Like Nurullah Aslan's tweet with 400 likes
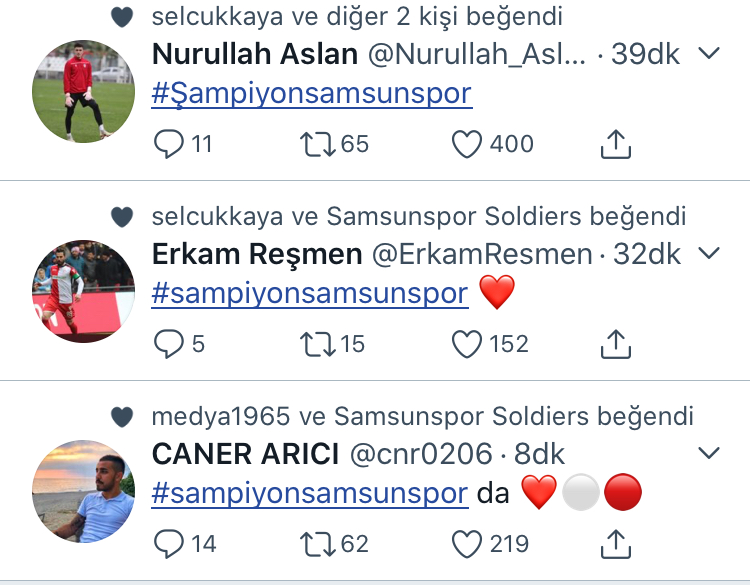The height and width of the screenshot is (585, 750). 467,144
